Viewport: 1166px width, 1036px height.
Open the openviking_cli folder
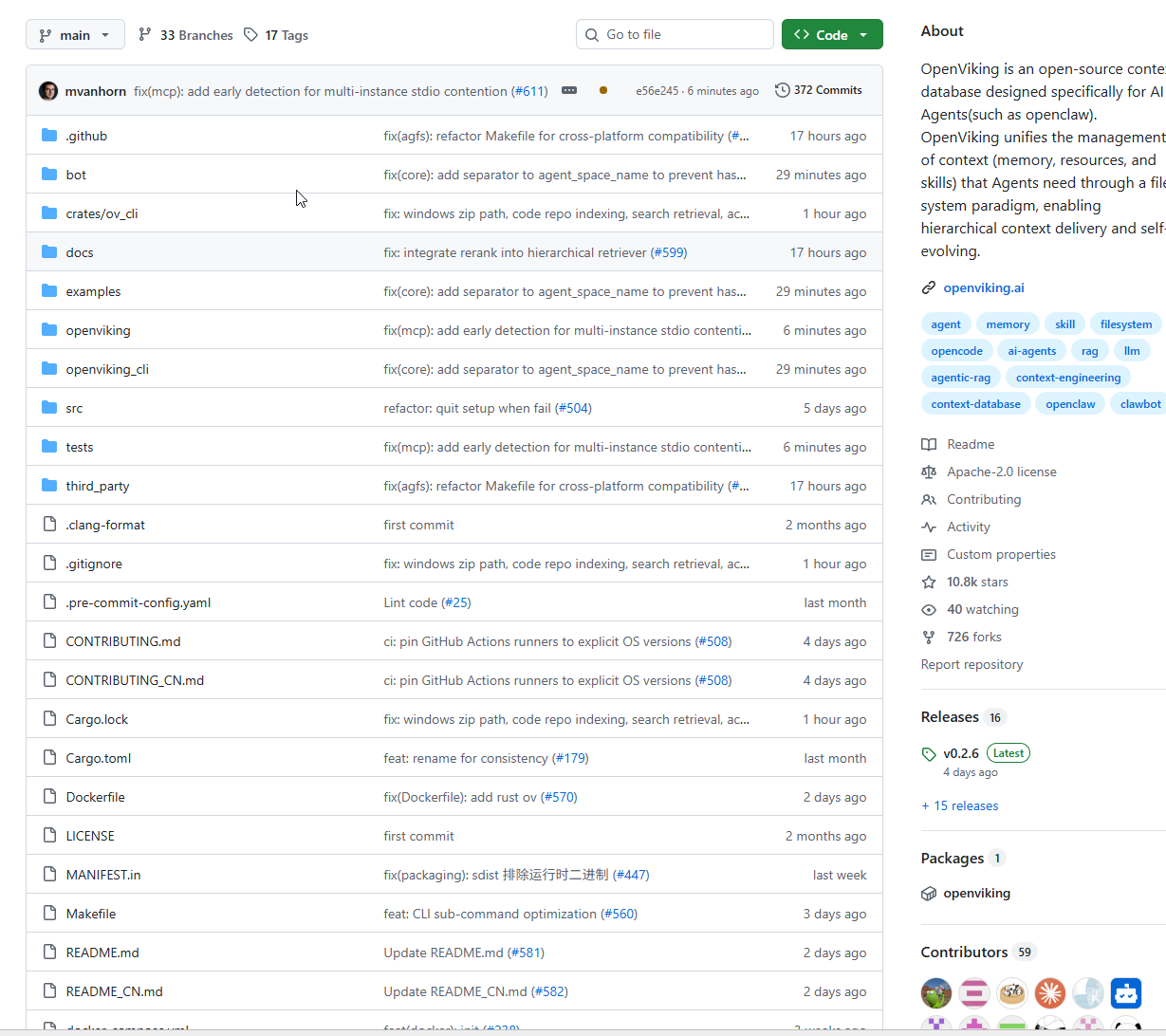107,369
